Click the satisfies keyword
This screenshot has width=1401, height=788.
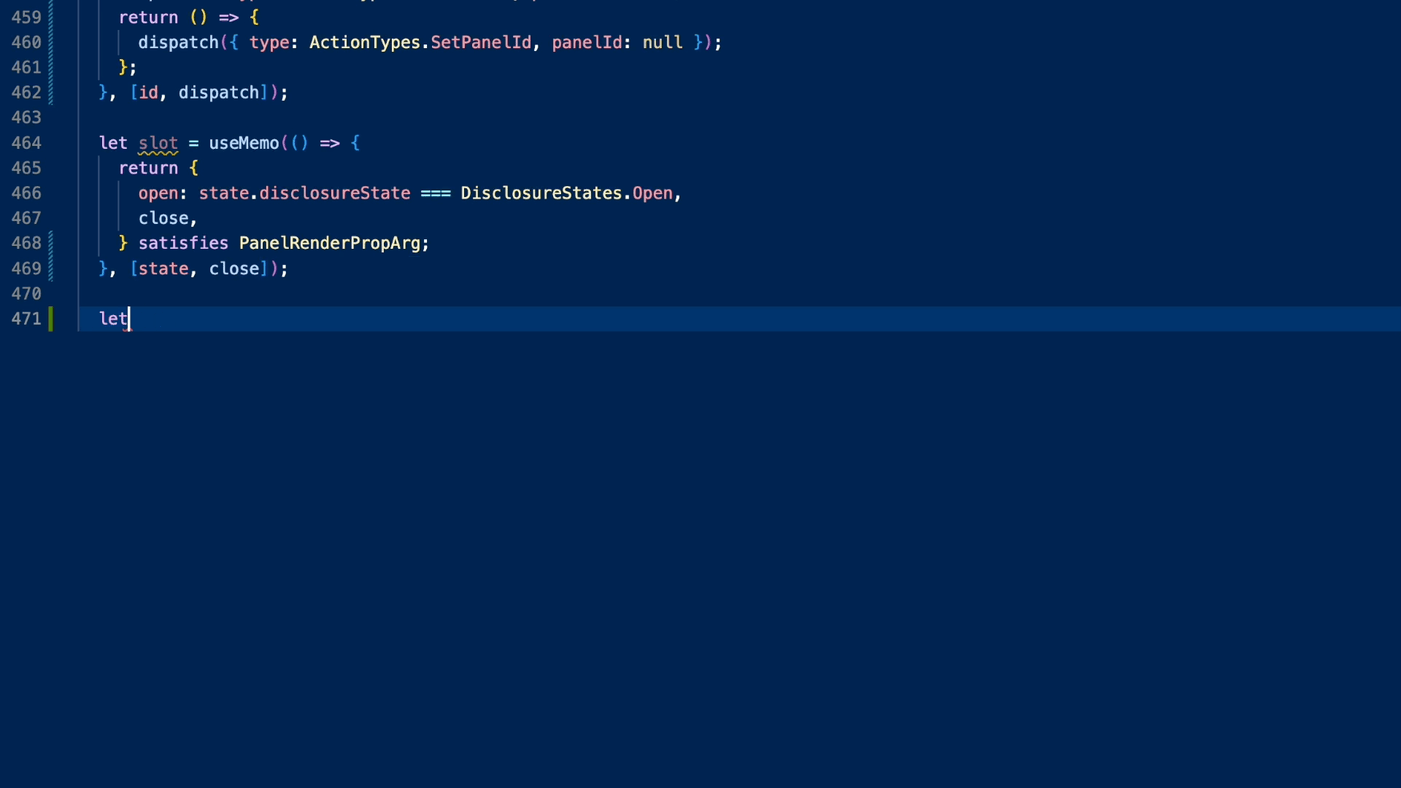click(183, 243)
